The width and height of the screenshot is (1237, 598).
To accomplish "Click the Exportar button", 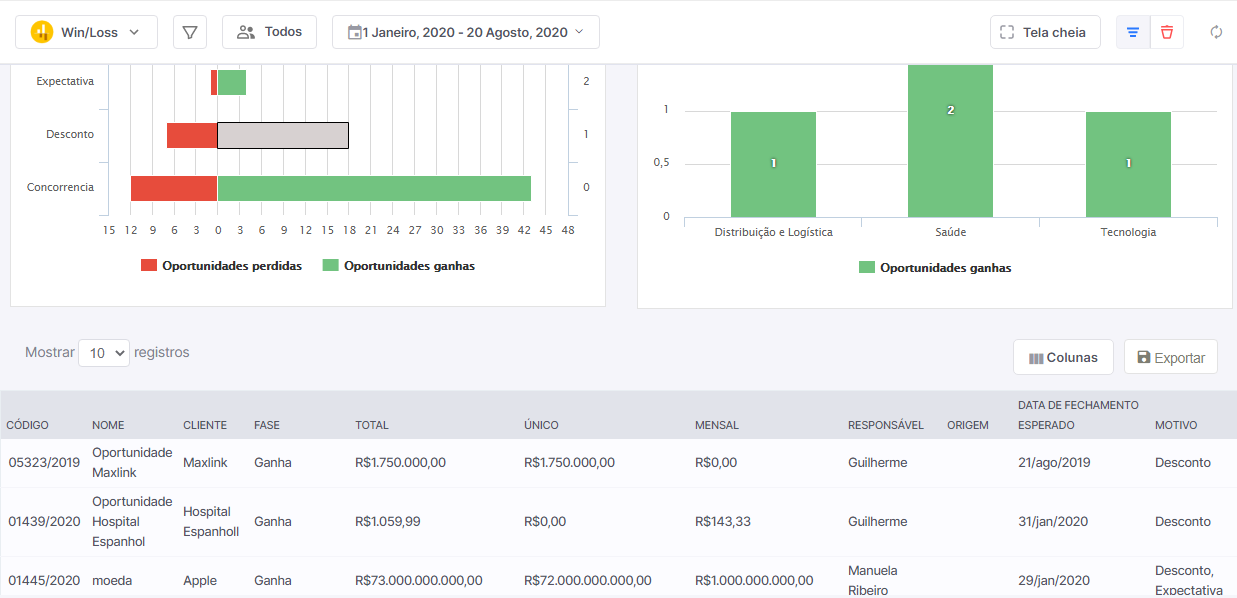I will point(1171,357).
